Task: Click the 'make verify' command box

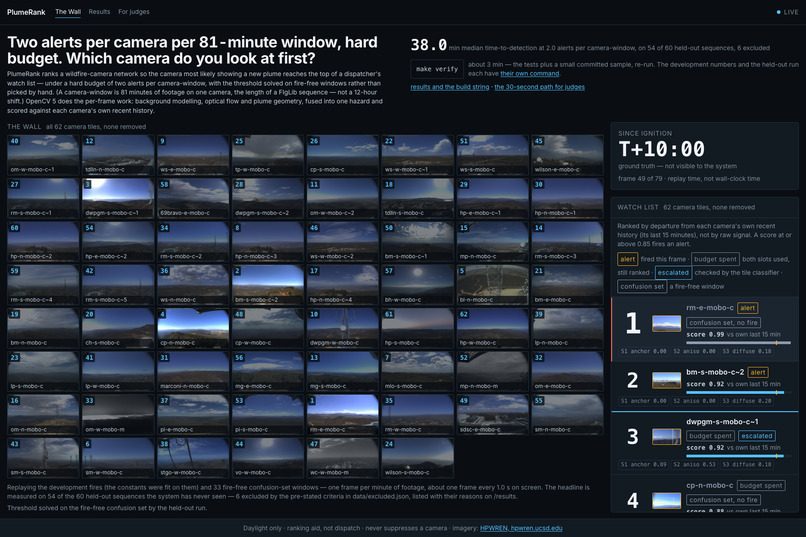Action: (x=437, y=69)
